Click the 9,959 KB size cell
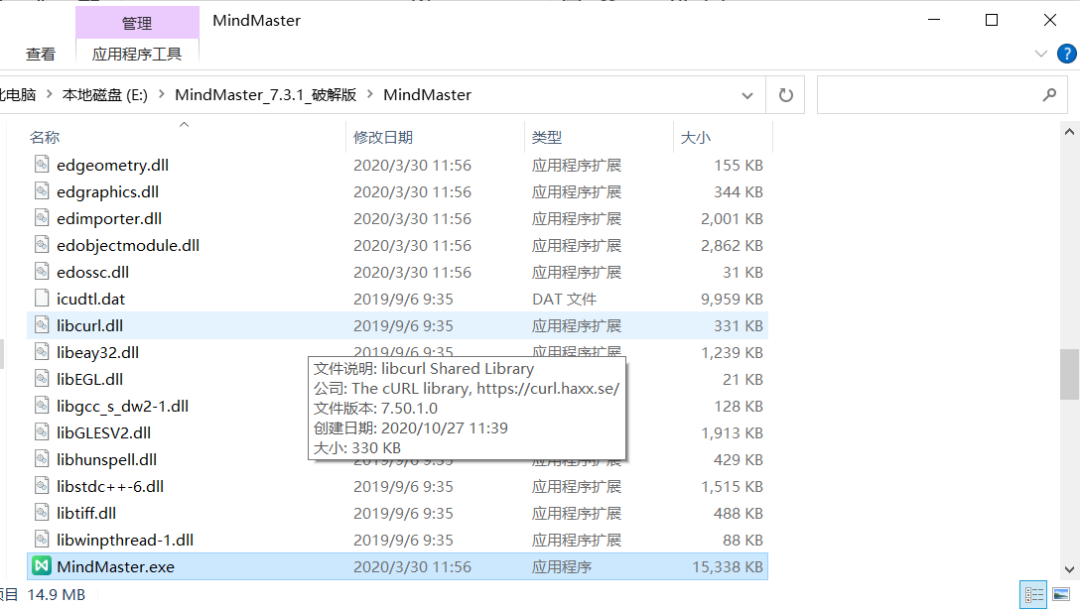The image size is (1080, 609). [731, 299]
